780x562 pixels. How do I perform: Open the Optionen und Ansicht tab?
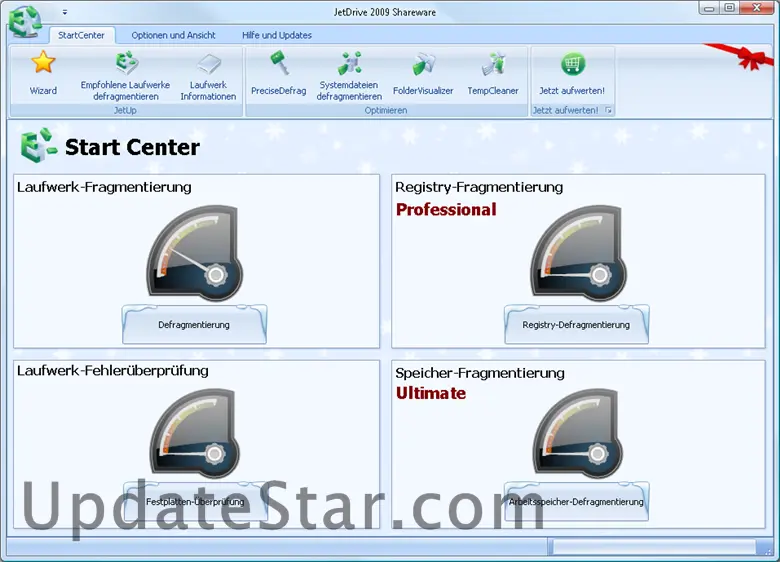coord(173,35)
